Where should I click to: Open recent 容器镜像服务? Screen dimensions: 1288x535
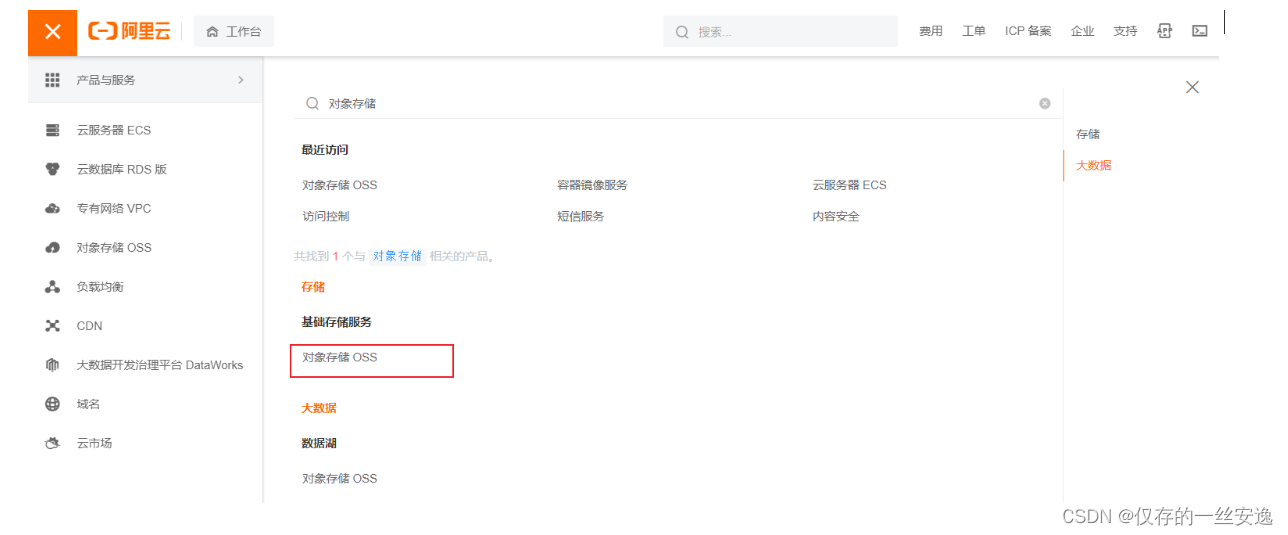coord(593,185)
